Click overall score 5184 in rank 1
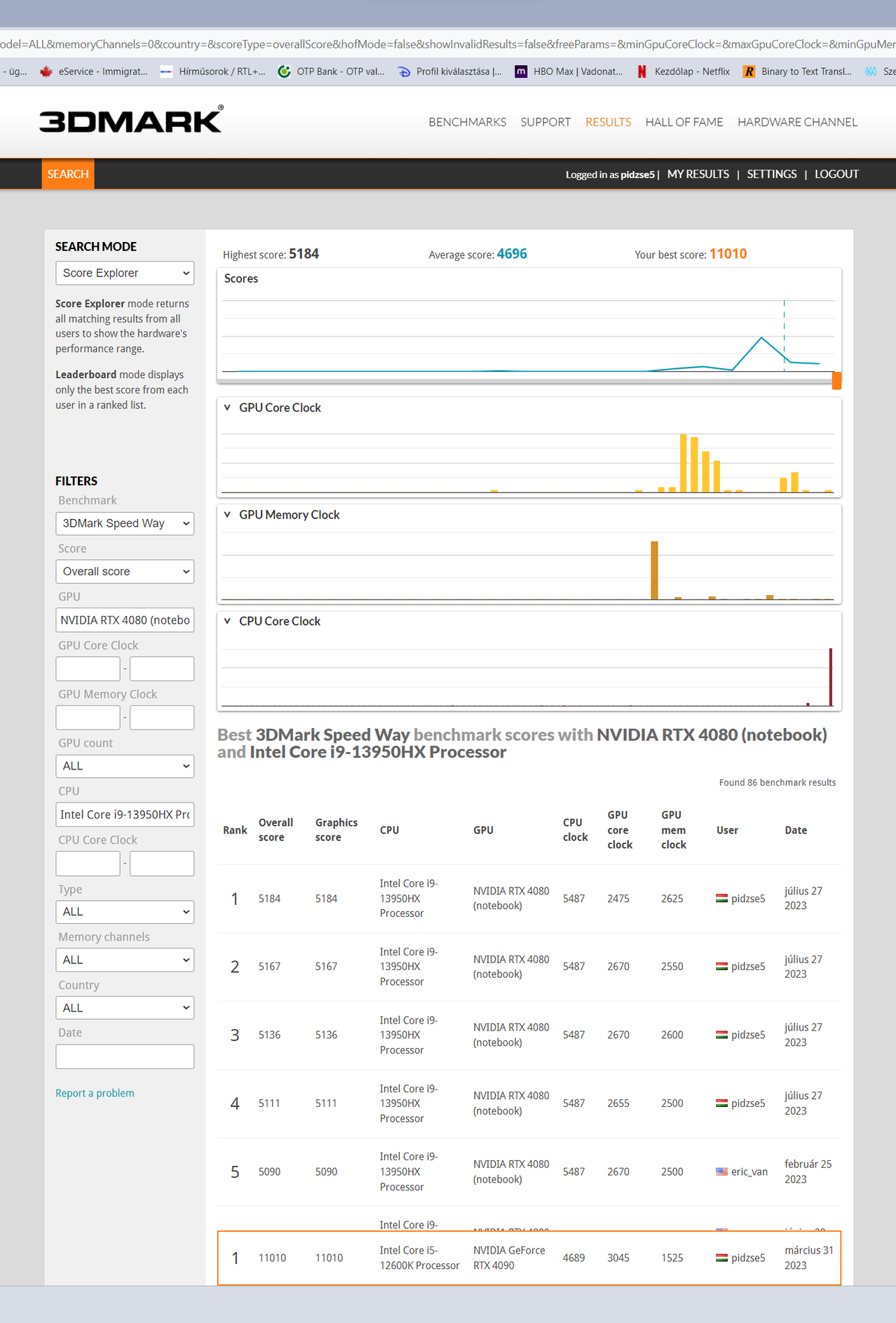Viewport: 896px width, 1323px height. [269, 899]
